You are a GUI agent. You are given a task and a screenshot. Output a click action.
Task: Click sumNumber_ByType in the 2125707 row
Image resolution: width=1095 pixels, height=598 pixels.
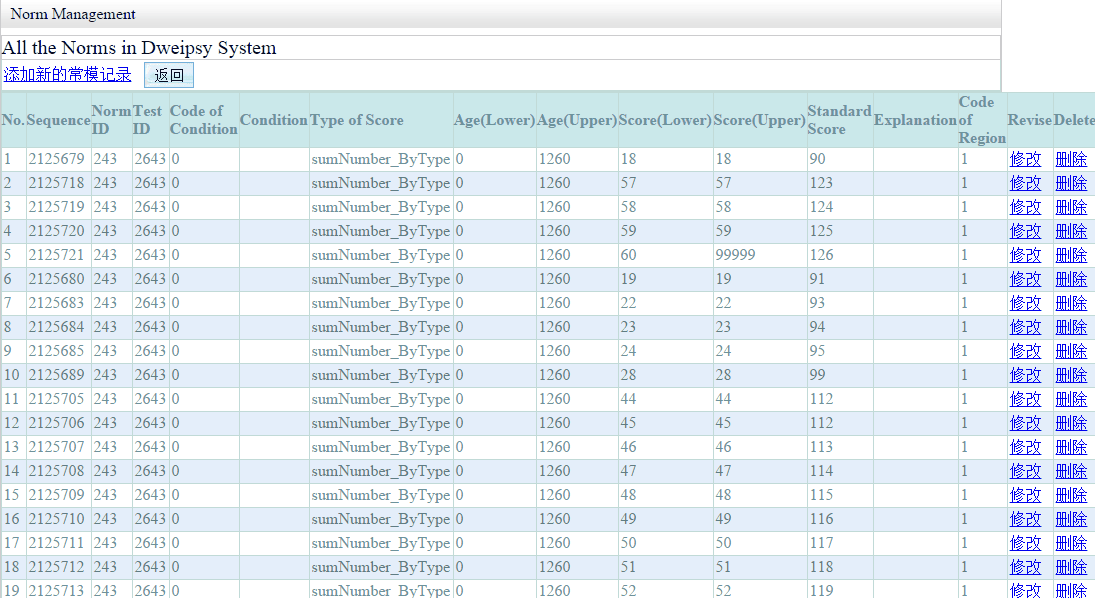381,447
